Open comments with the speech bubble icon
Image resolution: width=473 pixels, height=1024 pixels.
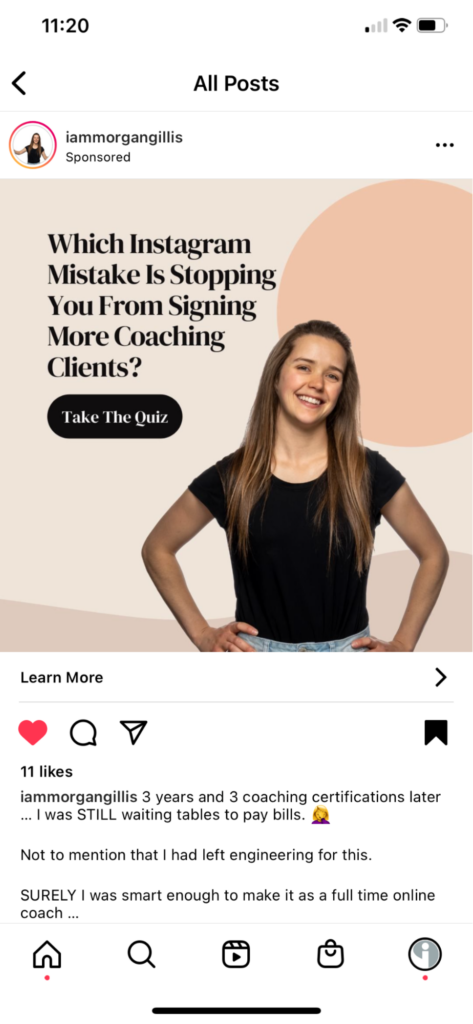click(x=83, y=733)
